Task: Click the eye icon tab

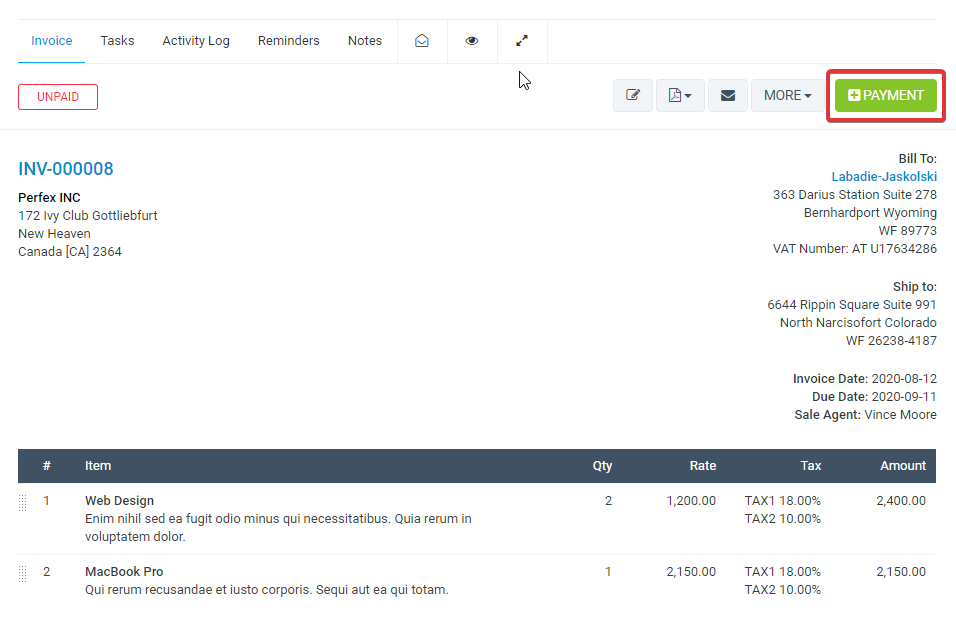Action: [472, 41]
